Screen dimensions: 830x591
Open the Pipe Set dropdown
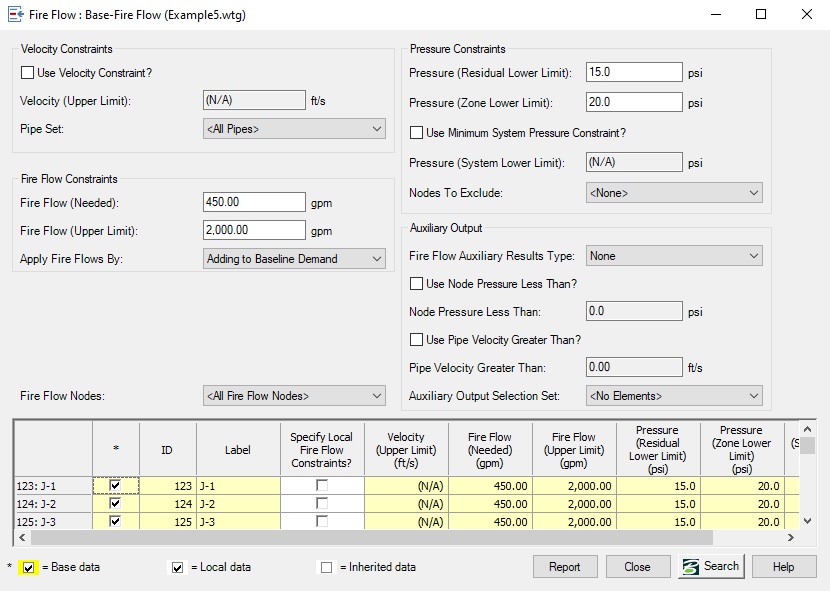(x=378, y=129)
